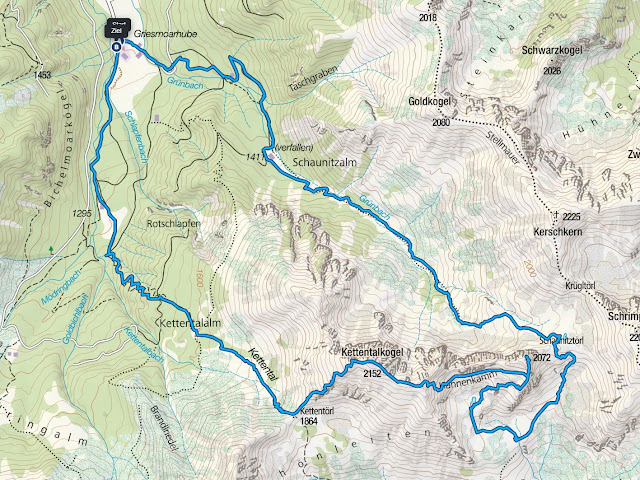Select the Kettentalkogel peak label
The height and width of the screenshot is (480, 640).
tap(372, 352)
